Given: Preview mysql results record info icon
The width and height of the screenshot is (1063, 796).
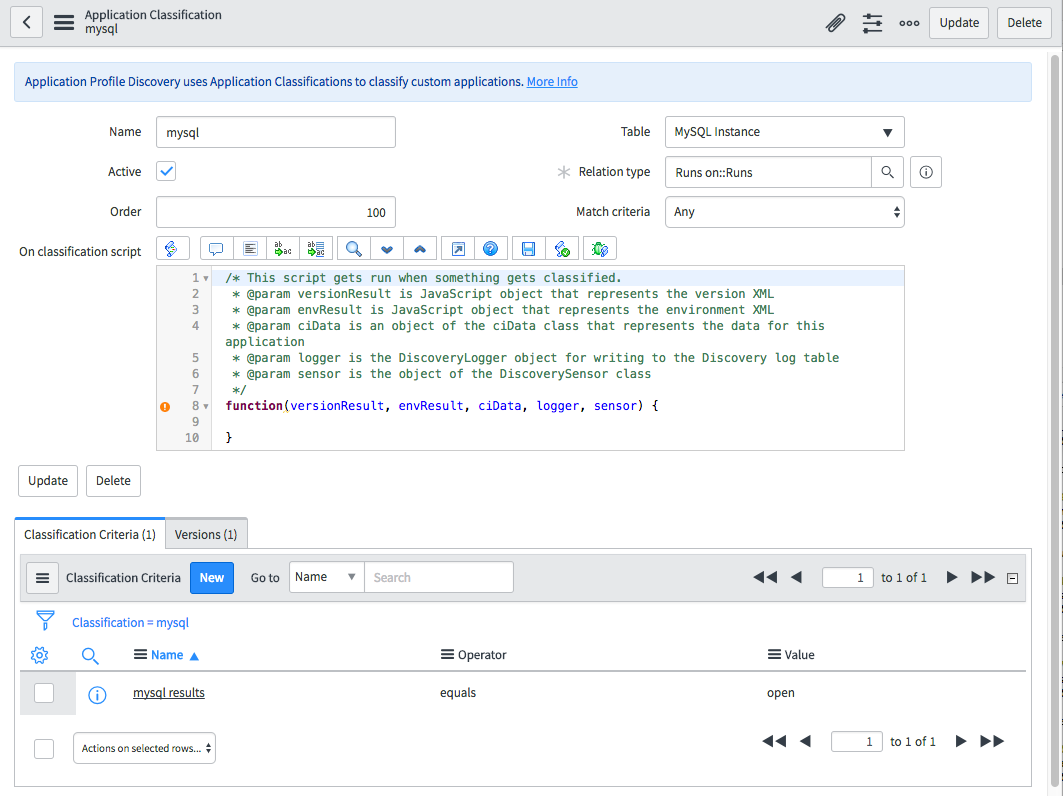Looking at the screenshot, I should click(x=97, y=695).
